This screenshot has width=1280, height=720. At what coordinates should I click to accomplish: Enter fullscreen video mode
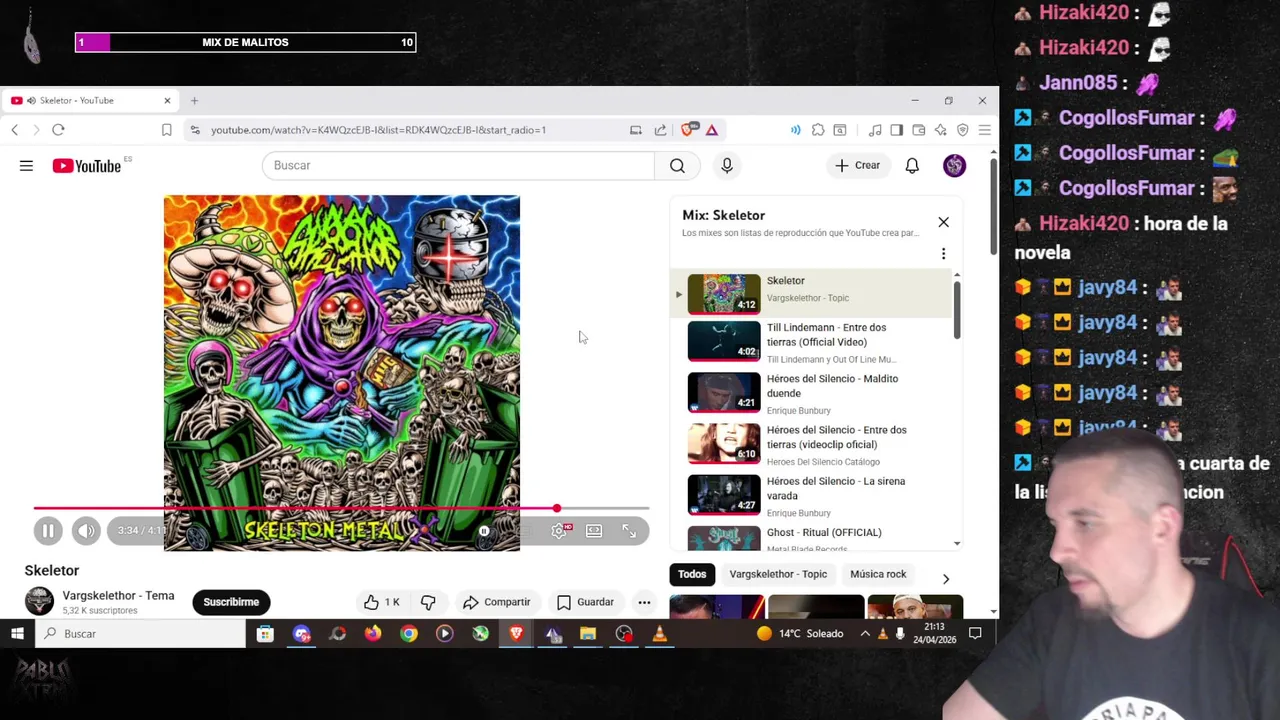coord(629,531)
